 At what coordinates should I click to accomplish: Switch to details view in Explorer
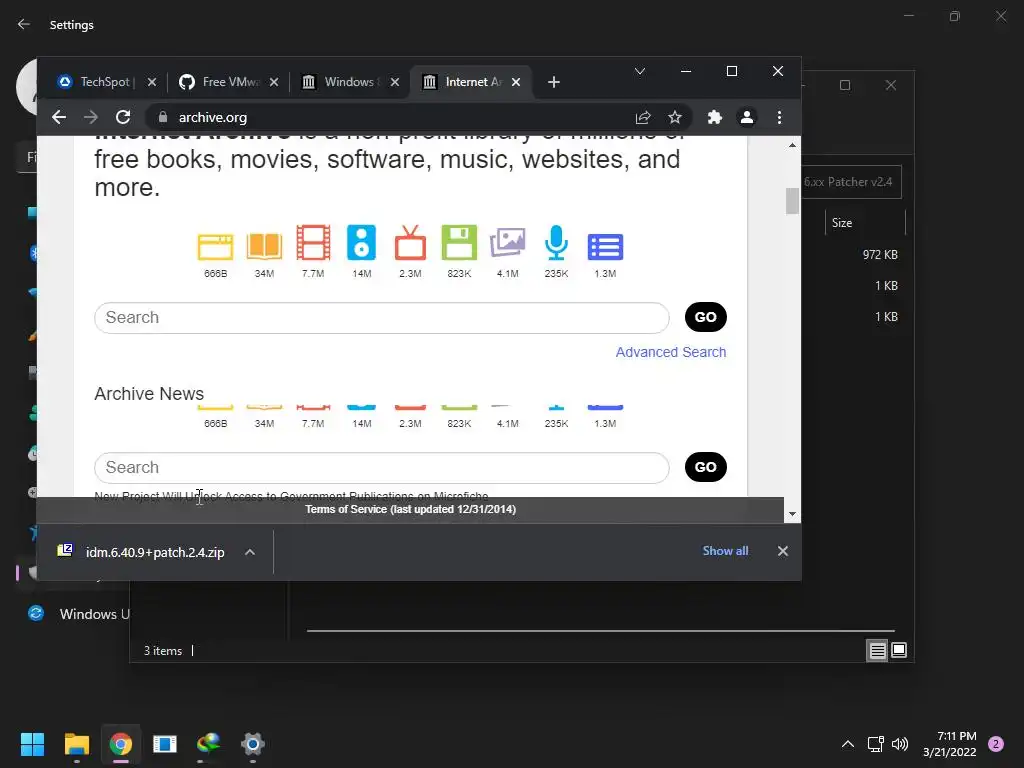click(877, 650)
